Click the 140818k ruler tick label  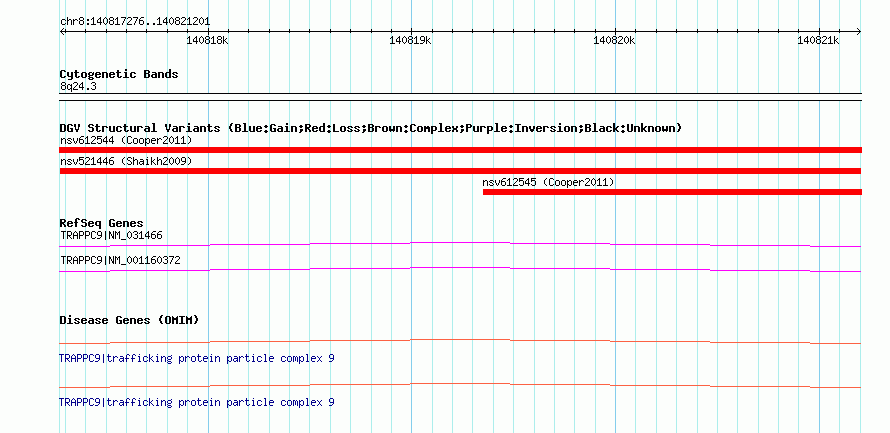coord(208,41)
